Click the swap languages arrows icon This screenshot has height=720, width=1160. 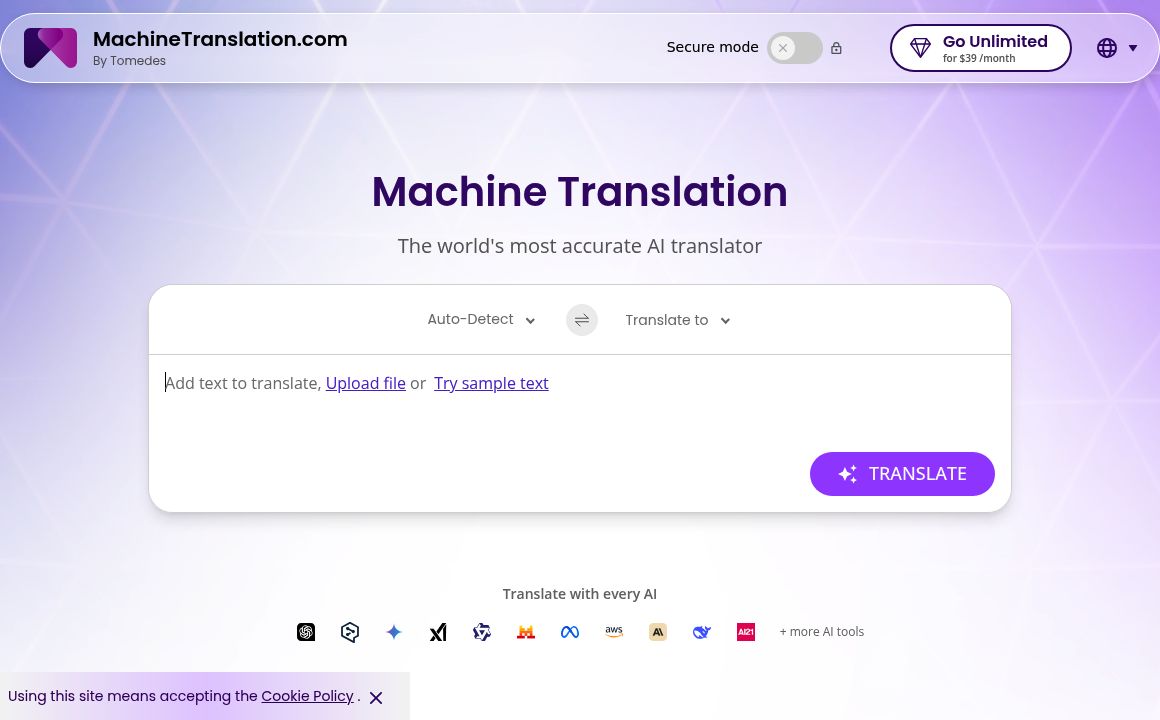click(582, 320)
